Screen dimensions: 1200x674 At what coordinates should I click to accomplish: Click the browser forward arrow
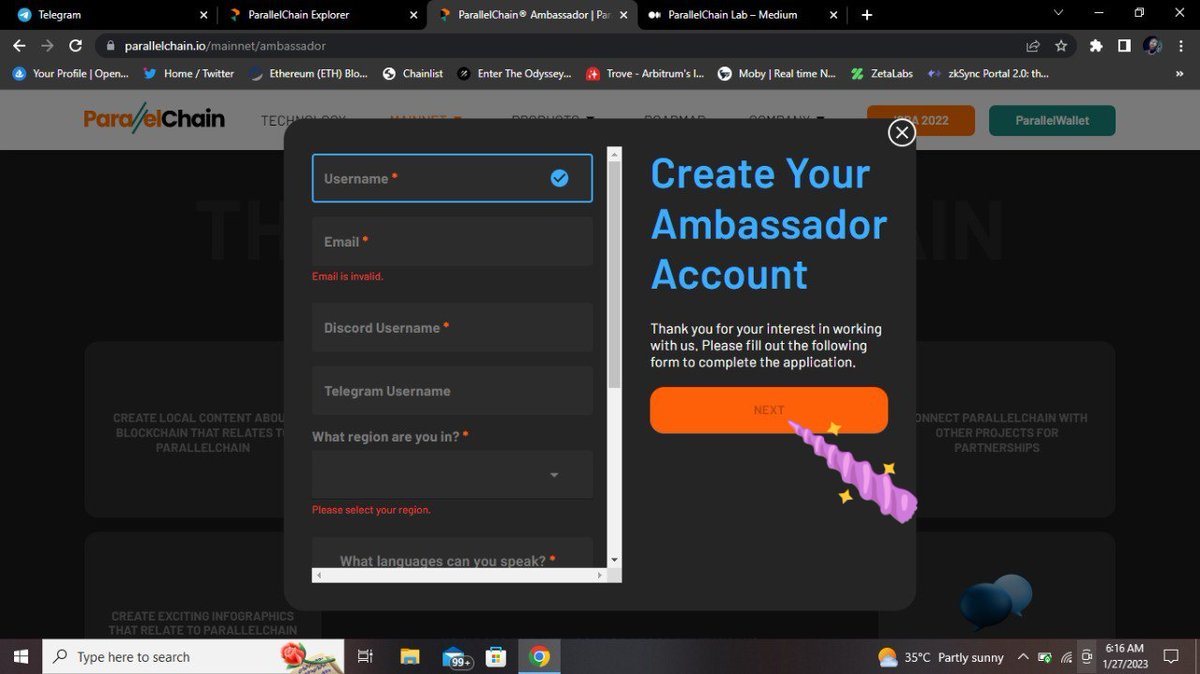[47, 46]
